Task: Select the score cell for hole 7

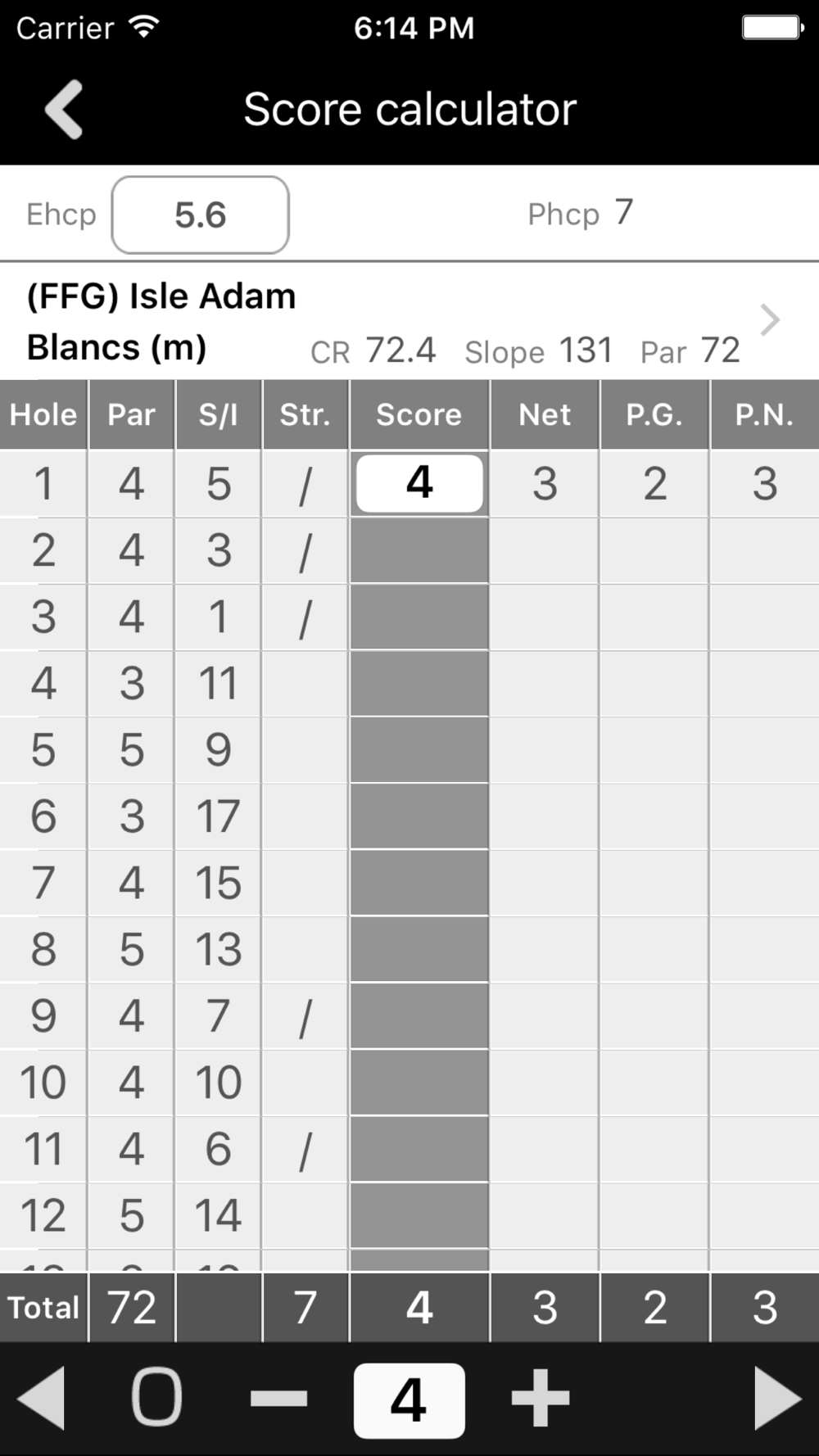Action: 419,883
